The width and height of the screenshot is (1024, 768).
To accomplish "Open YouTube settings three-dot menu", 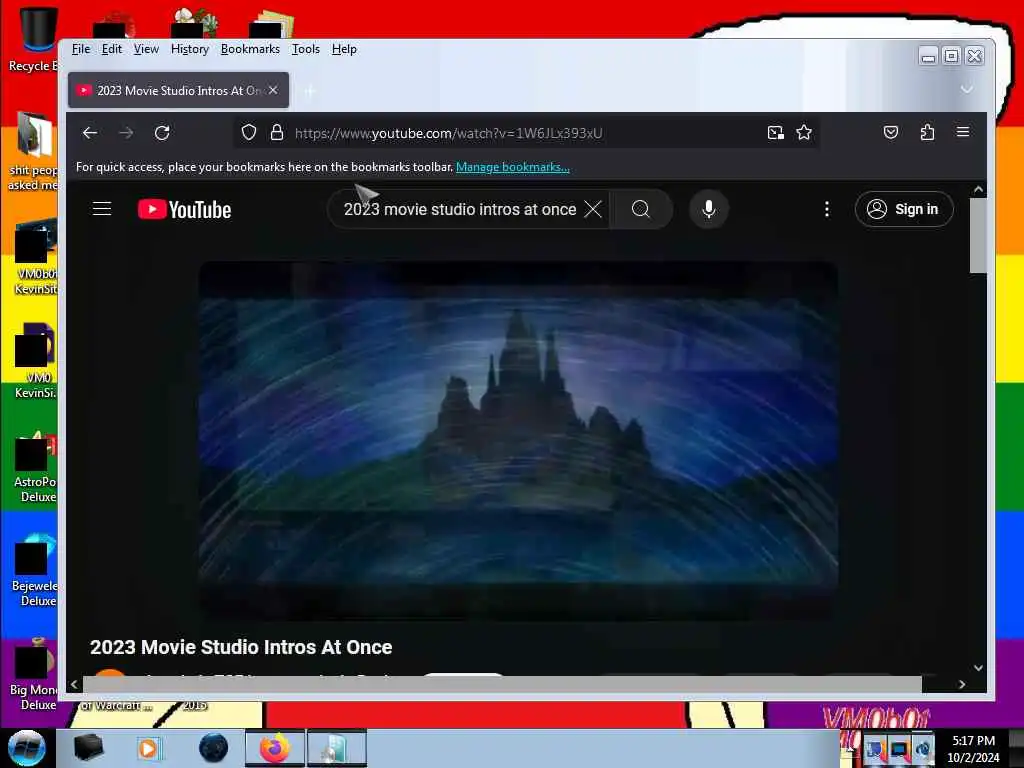I will [x=827, y=209].
